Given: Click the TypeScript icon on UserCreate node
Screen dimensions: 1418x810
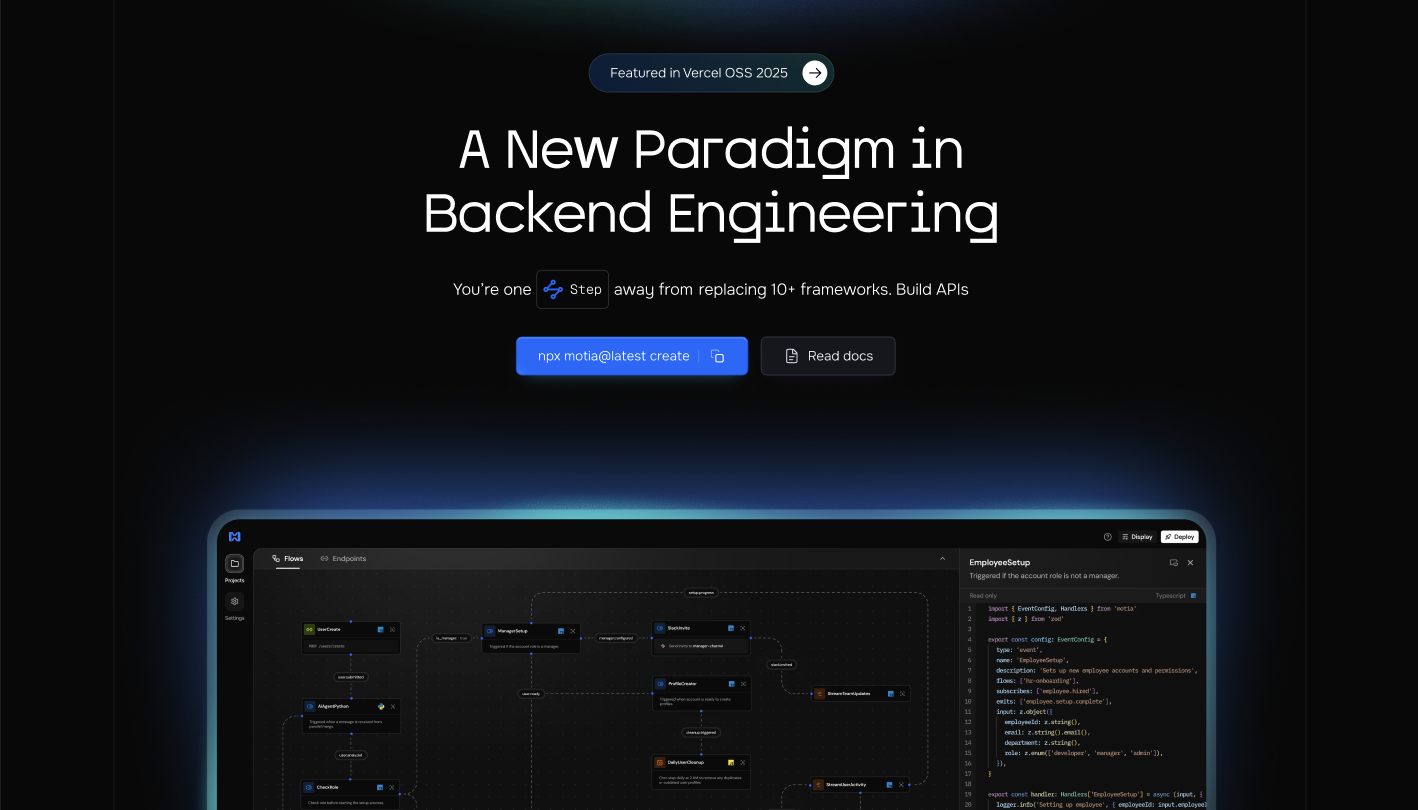Looking at the screenshot, I should tap(381, 629).
